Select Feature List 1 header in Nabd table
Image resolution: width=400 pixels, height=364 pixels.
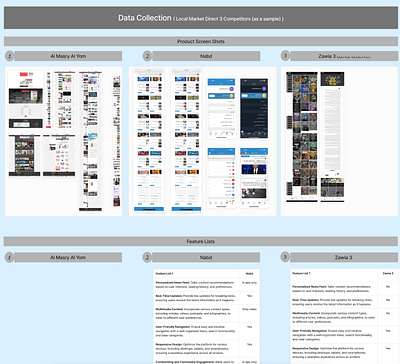point(165,273)
